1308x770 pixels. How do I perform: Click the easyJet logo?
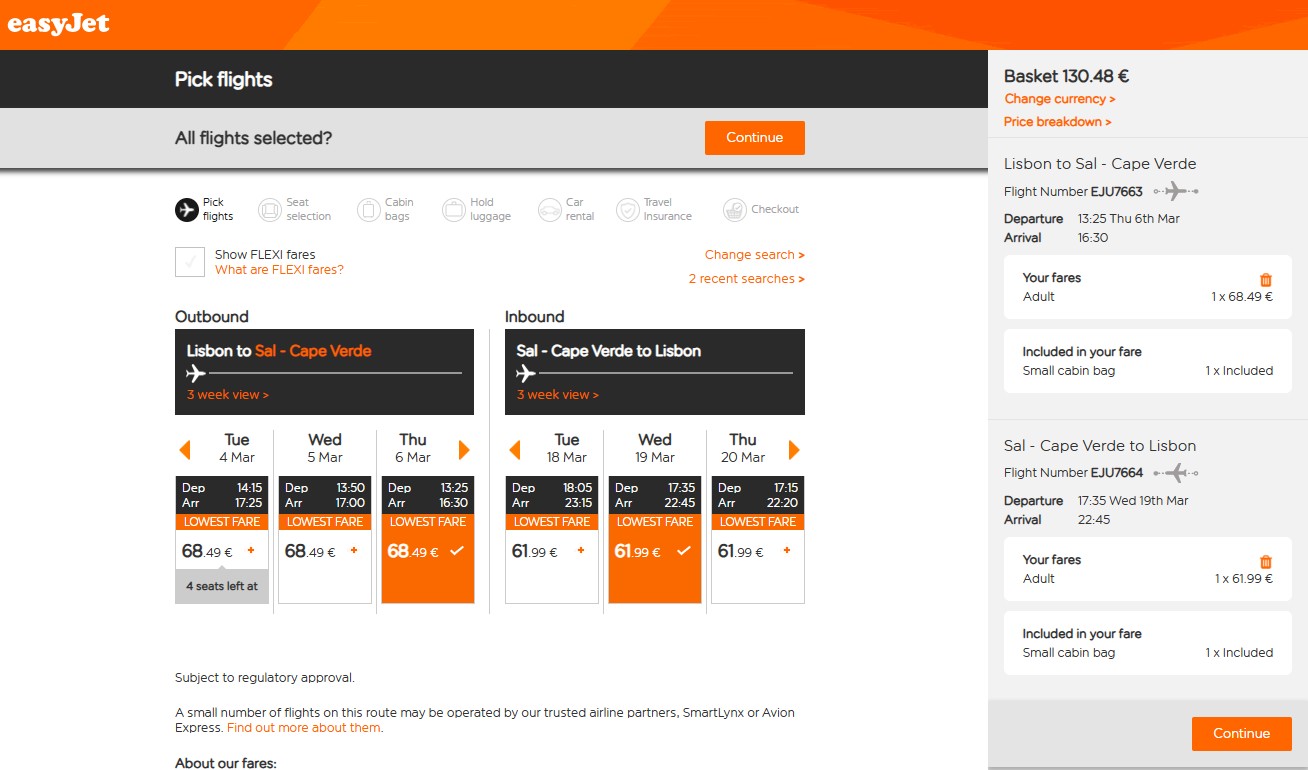tap(58, 24)
